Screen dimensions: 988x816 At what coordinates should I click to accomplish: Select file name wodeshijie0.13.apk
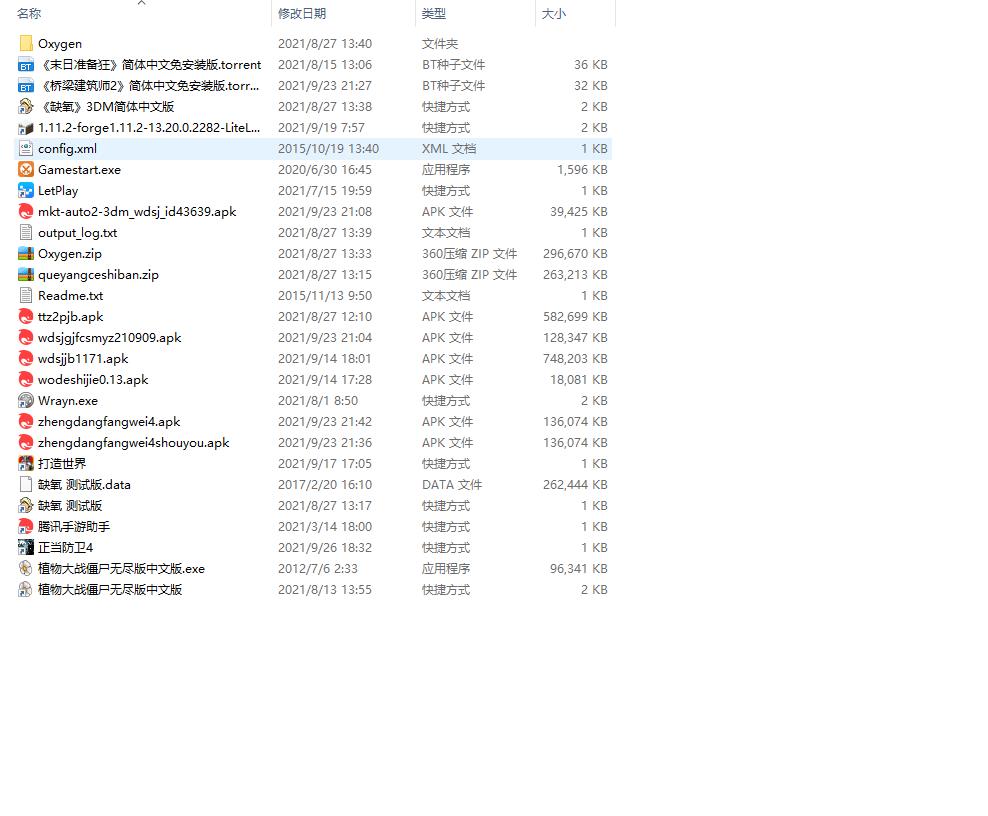(x=93, y=379)
